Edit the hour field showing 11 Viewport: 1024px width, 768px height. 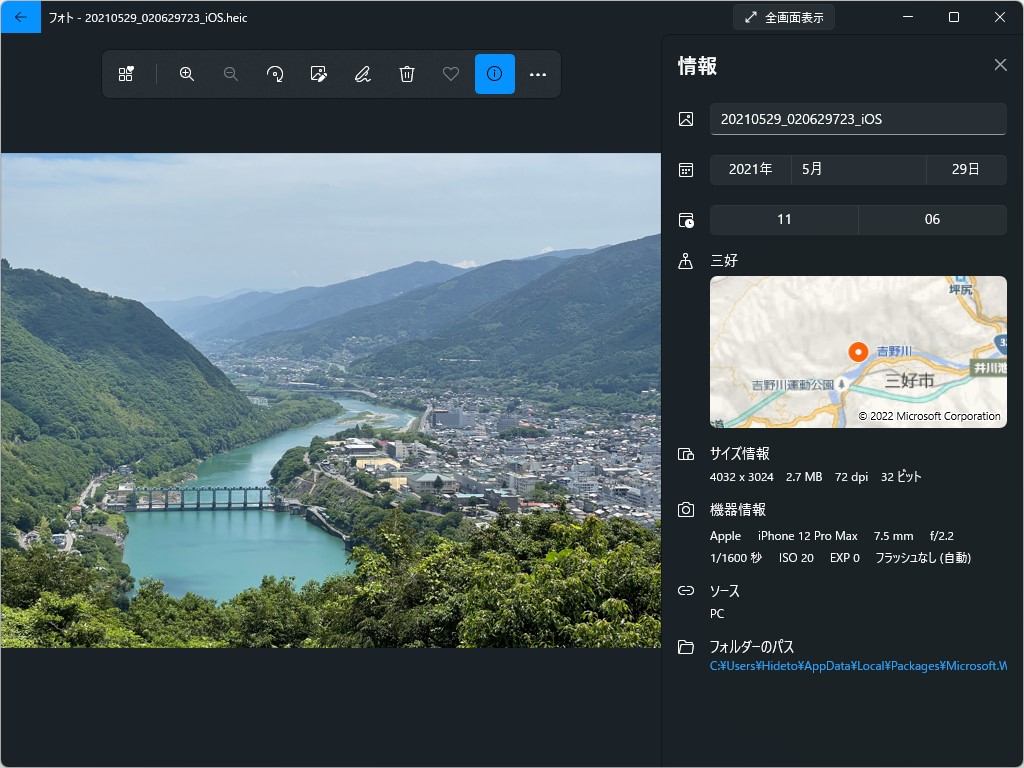coord(784,219)
